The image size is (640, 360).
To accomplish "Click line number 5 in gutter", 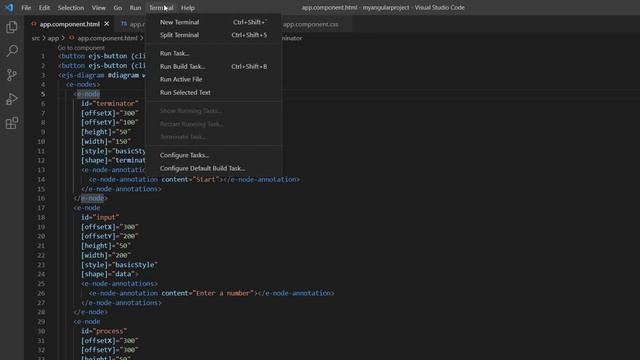I will click(42, 94).
